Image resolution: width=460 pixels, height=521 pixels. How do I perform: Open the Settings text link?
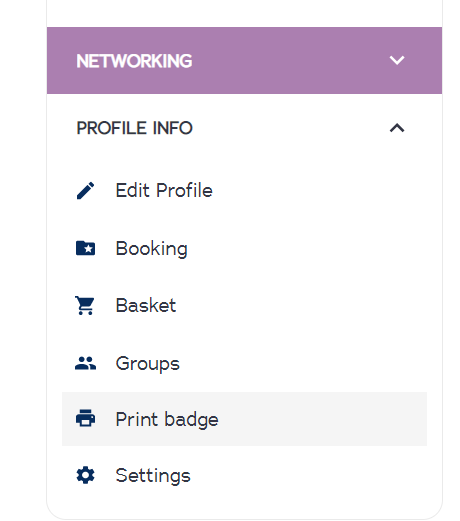(x=153, y=476)
